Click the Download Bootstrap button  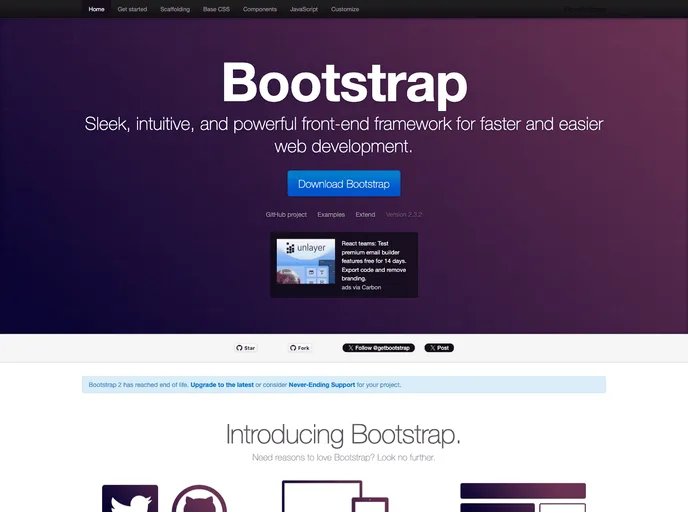point(344,183)
